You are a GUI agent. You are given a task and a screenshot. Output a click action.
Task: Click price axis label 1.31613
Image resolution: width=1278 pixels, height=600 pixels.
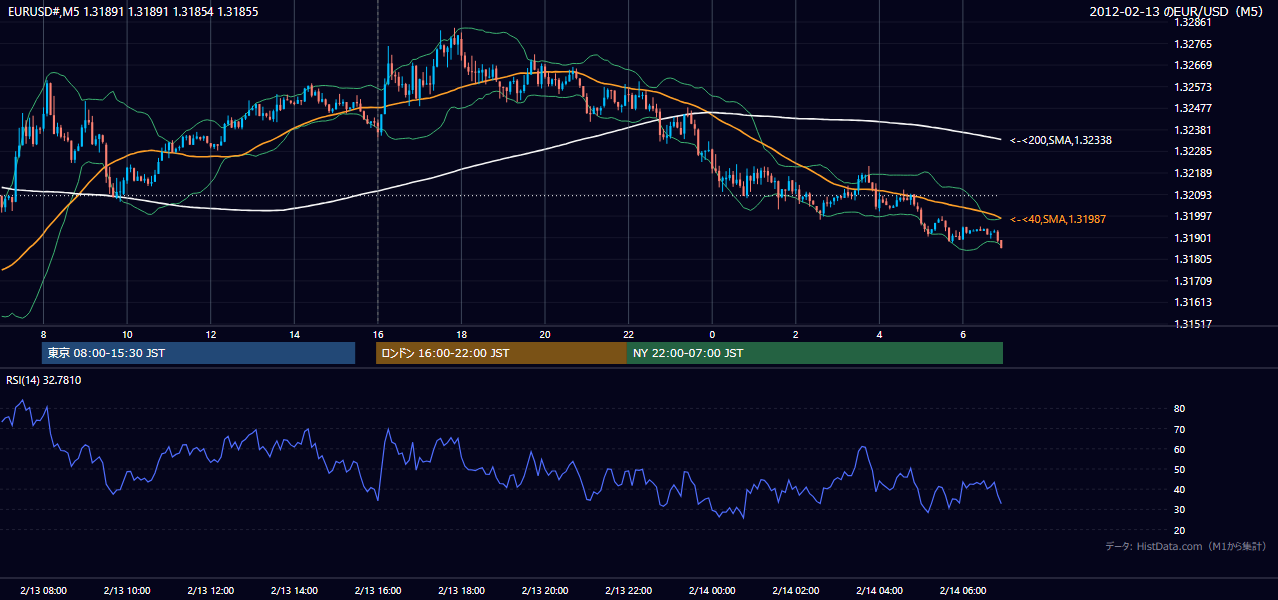tap(1194, 302)
